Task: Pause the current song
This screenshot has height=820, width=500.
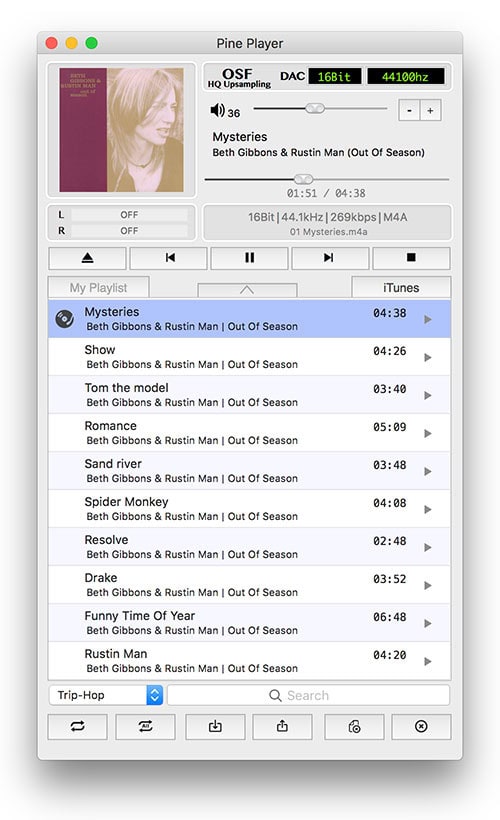Action: click(x=249, y=258)
